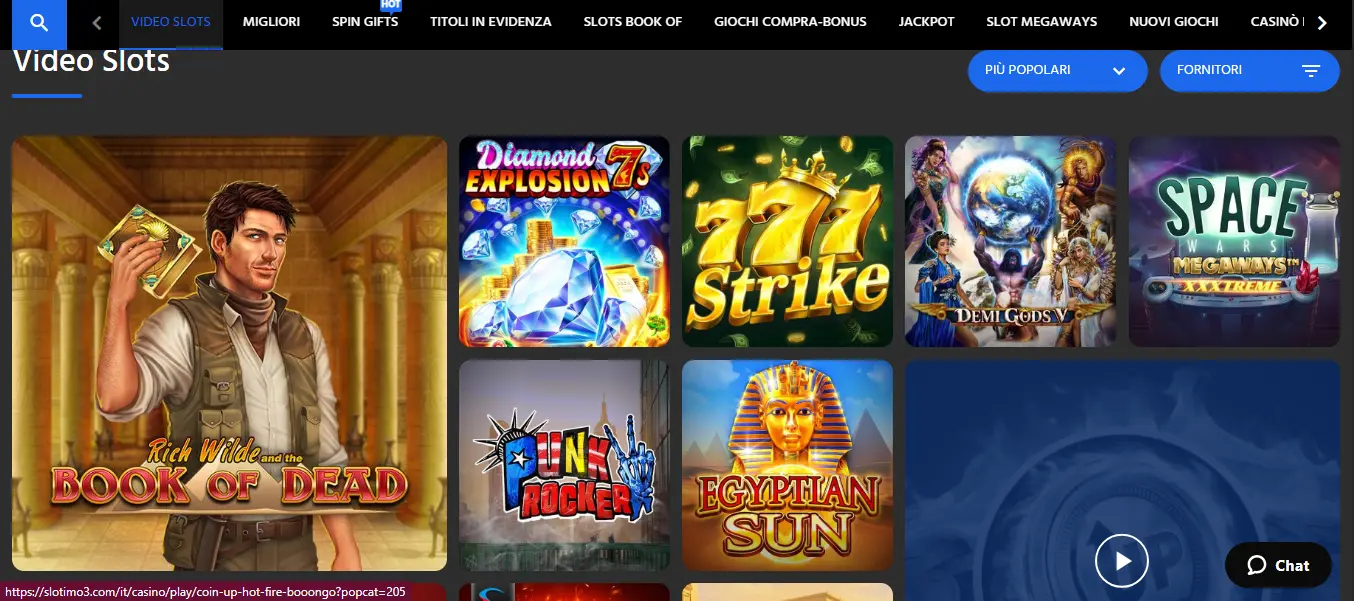This screenshot has width=1354, height=601.
Task: Open Slots Book Of category
Action: 633,22
